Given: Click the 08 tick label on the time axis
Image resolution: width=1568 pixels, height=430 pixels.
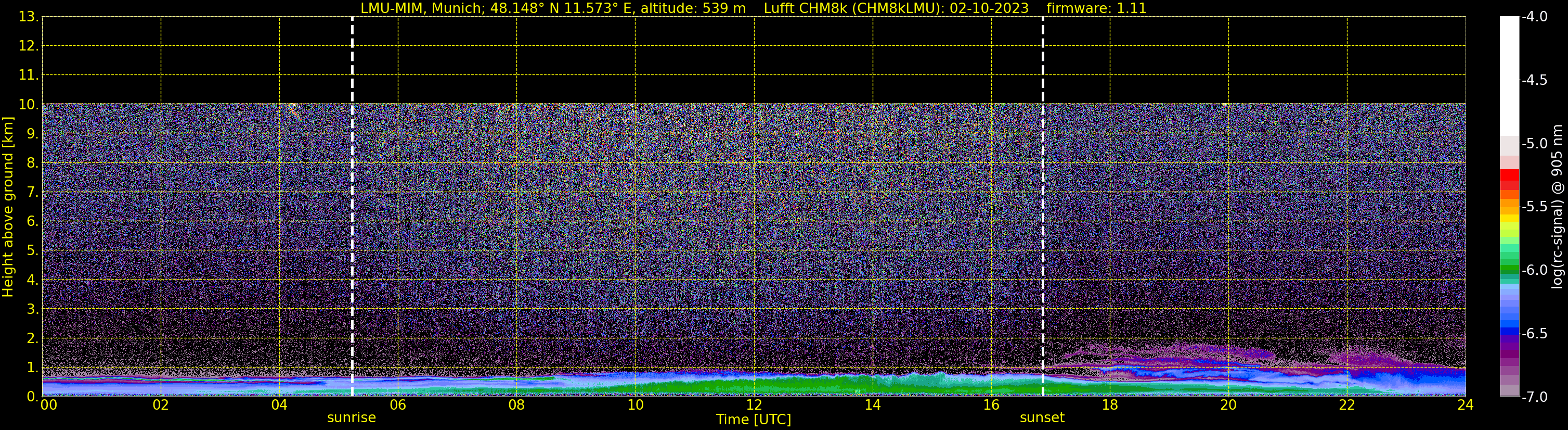Looking at the screenshot, I should click(x=517, y=405).
